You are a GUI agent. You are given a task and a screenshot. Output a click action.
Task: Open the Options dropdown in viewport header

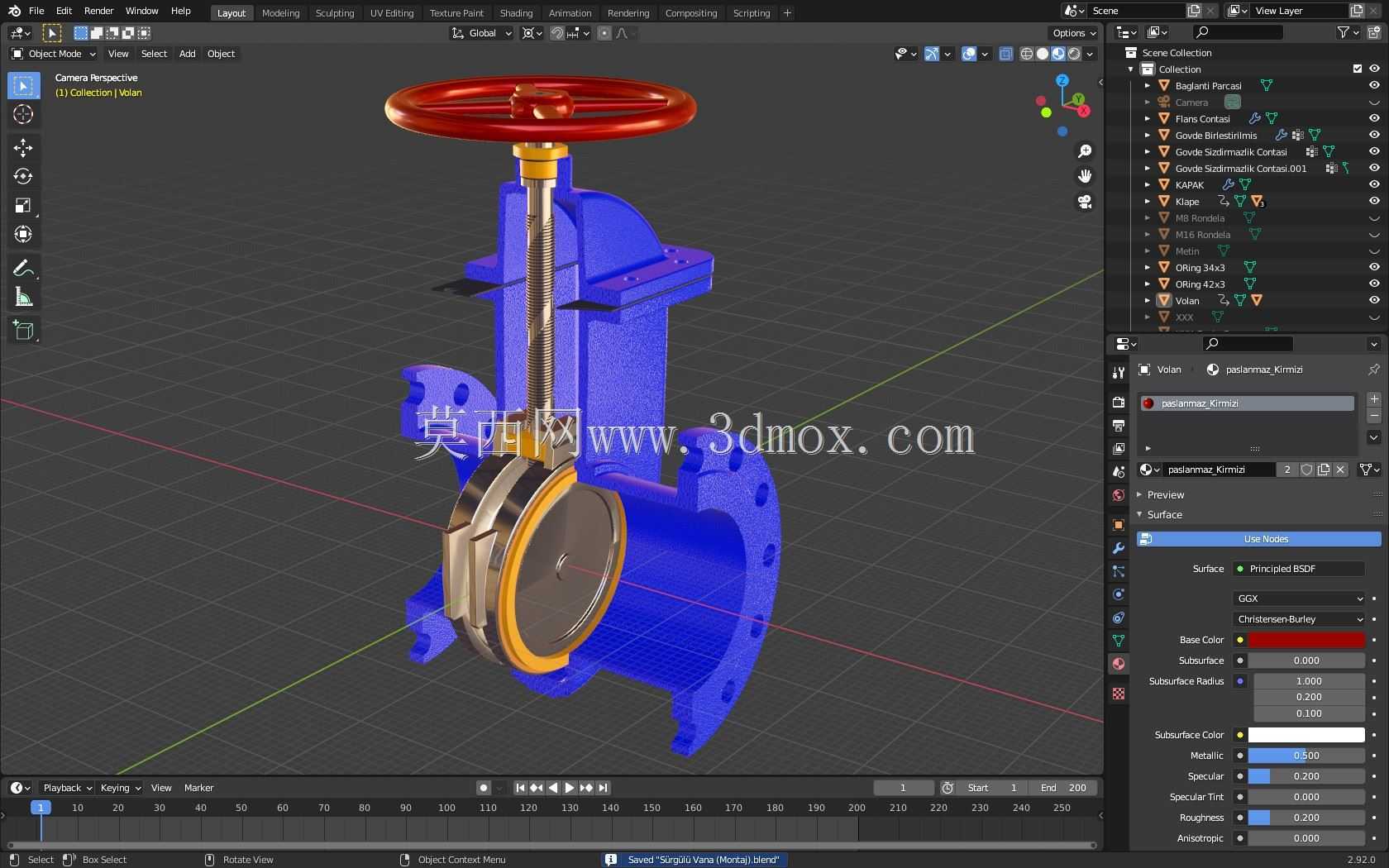(1074, 33)
